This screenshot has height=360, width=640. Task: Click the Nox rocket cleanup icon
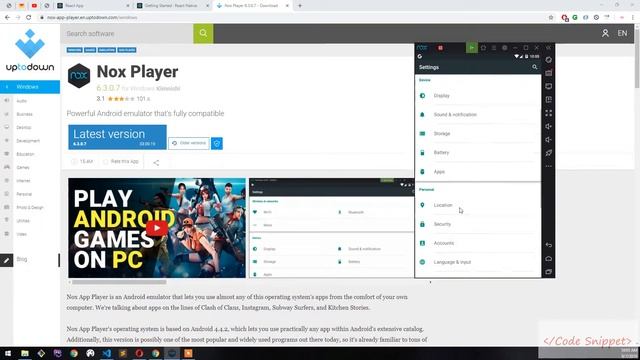549,153
